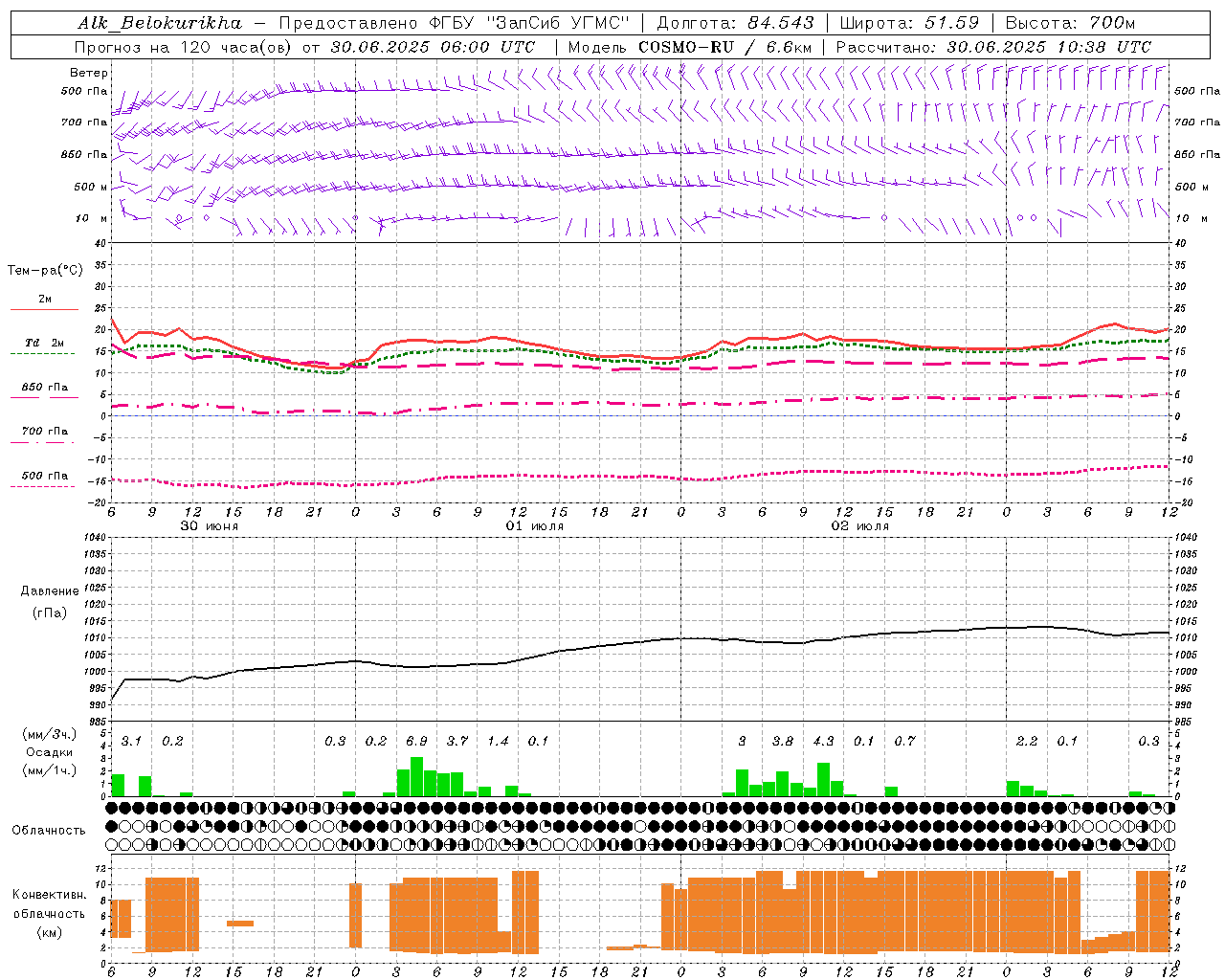This screenshot has height=980, width=1225.
Task: Click the 3.7 precipitation total value
Action: 457,741
